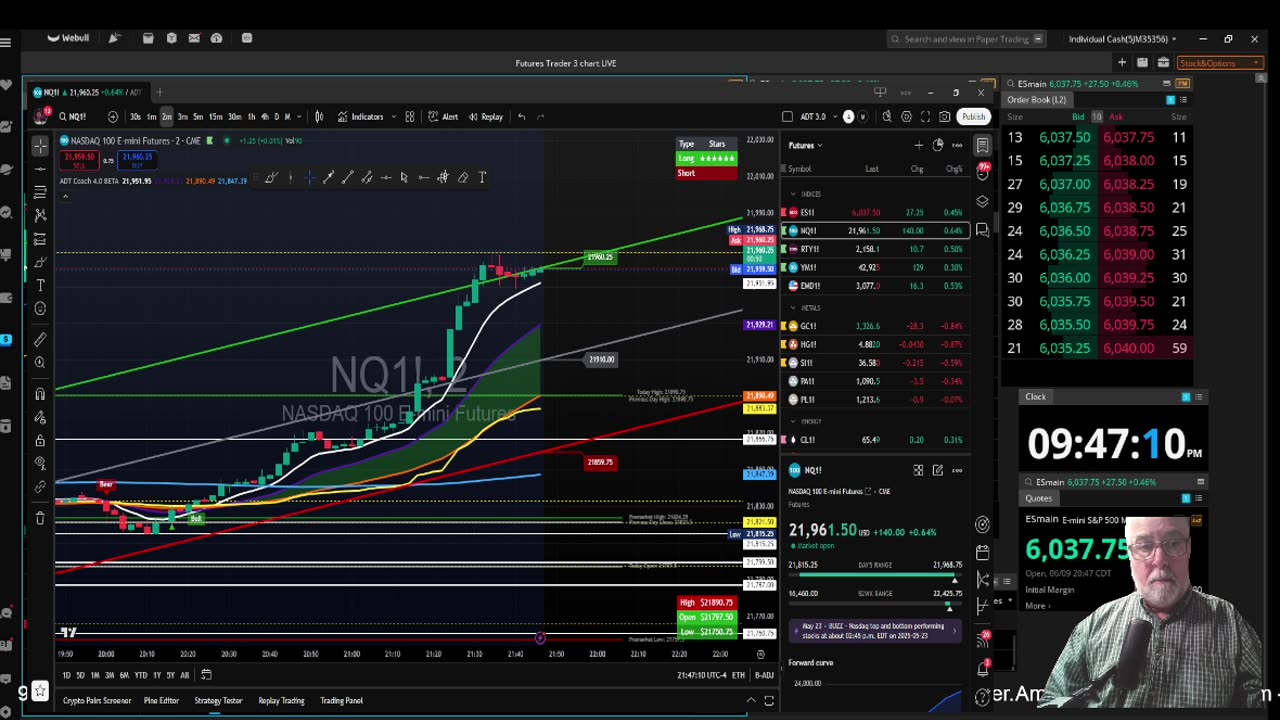Start bar Replay mode

click(485, 117)
